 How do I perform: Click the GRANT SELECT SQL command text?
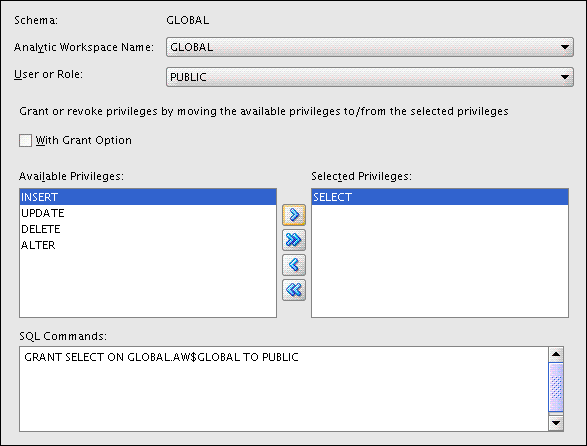[161, 357]
